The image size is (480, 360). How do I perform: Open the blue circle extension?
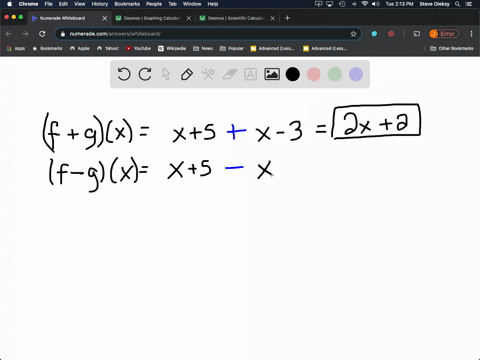tap(374, 34)
